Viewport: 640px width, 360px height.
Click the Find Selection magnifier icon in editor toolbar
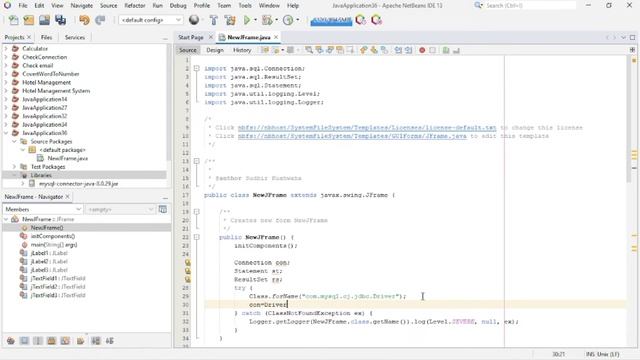point(309,50)
